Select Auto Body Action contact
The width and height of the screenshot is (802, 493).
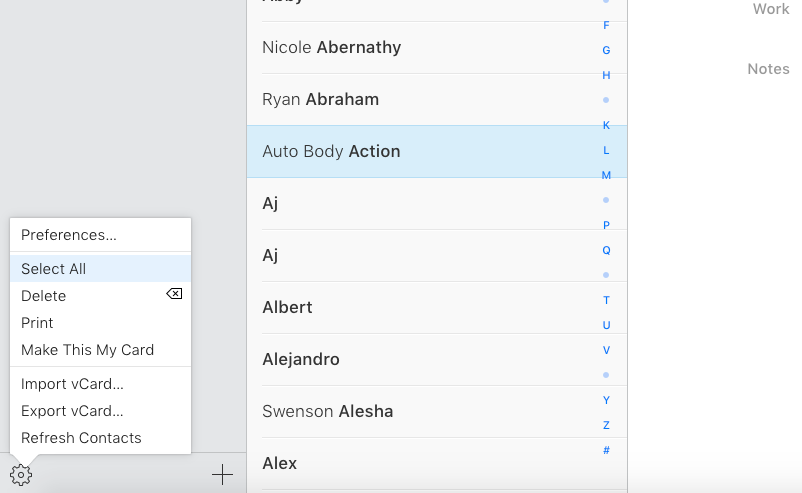[331, 151]
